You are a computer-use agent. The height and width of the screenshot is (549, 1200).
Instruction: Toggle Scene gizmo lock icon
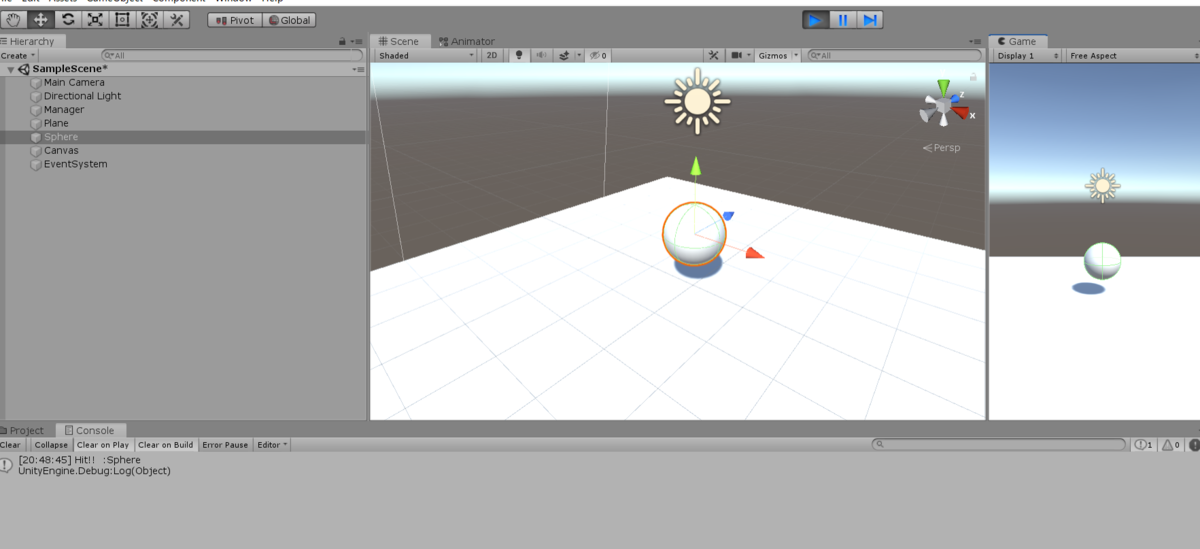pos(974,77)
